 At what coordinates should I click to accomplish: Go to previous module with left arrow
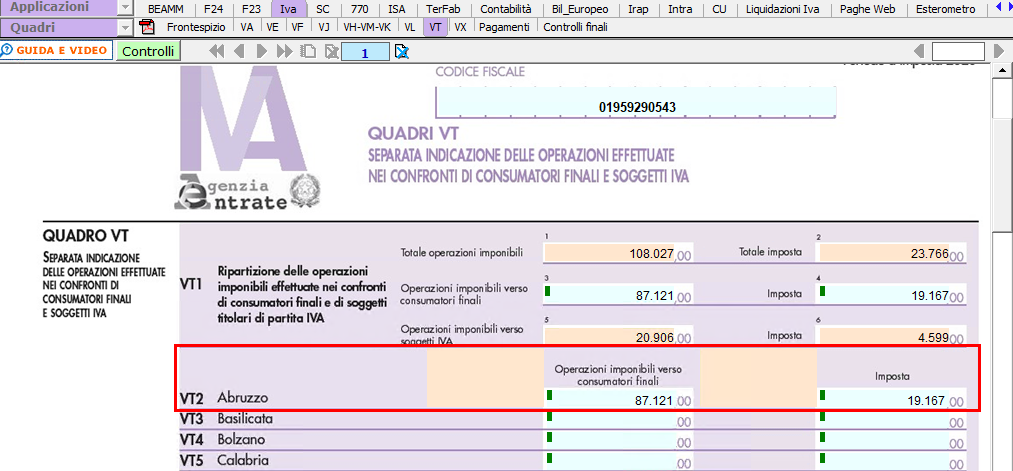[239, 52]
